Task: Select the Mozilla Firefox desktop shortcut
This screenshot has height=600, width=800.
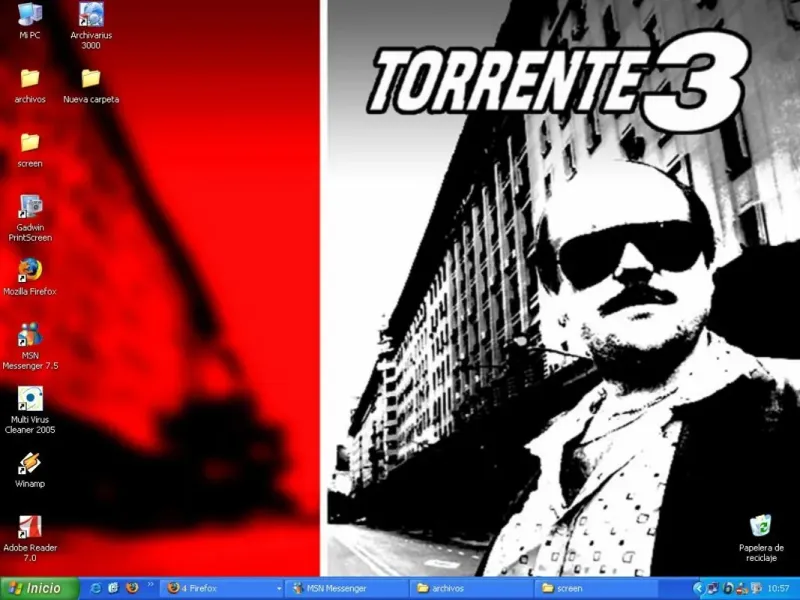Action: pyautogui.click(x=30, y=277)
